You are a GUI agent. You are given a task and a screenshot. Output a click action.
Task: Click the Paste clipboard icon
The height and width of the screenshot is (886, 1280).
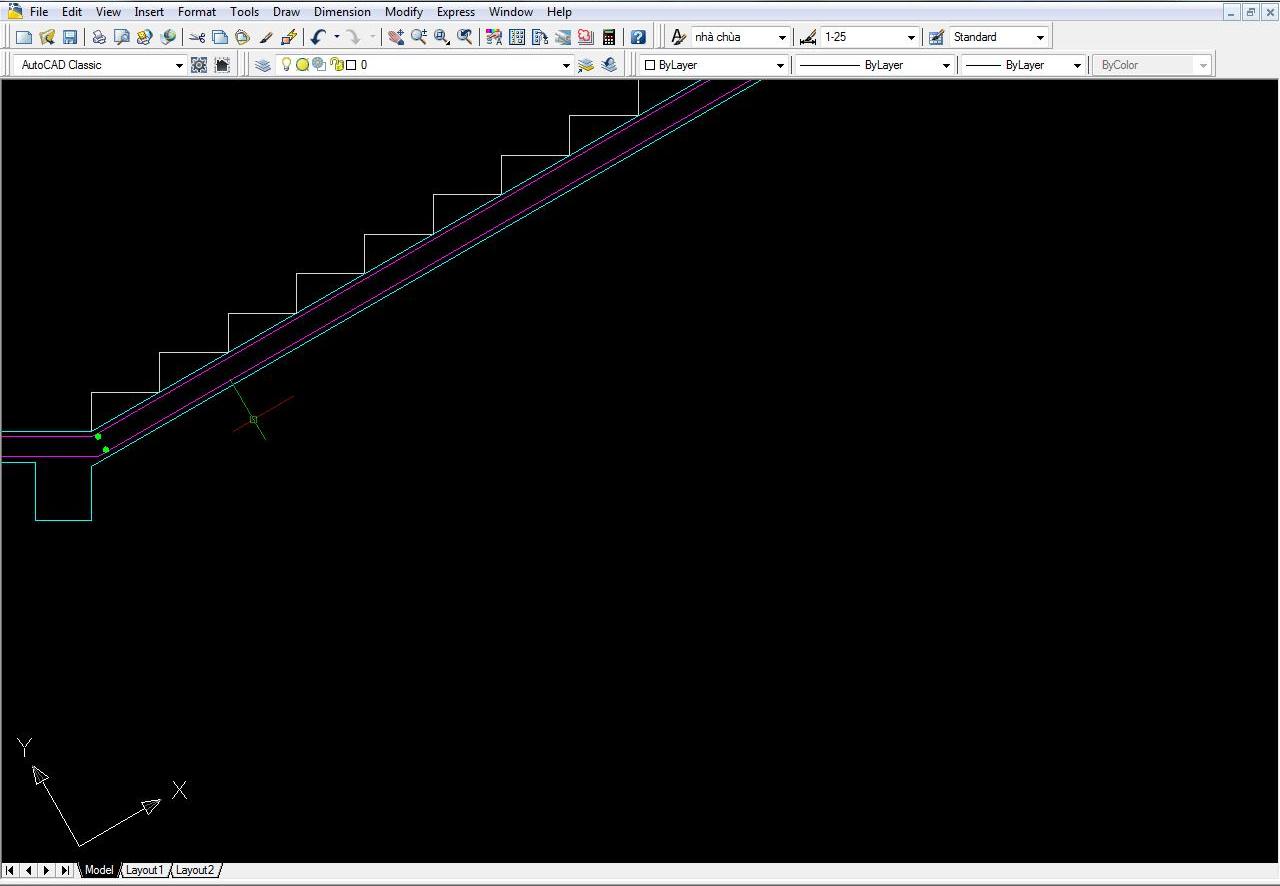point(243,37)
